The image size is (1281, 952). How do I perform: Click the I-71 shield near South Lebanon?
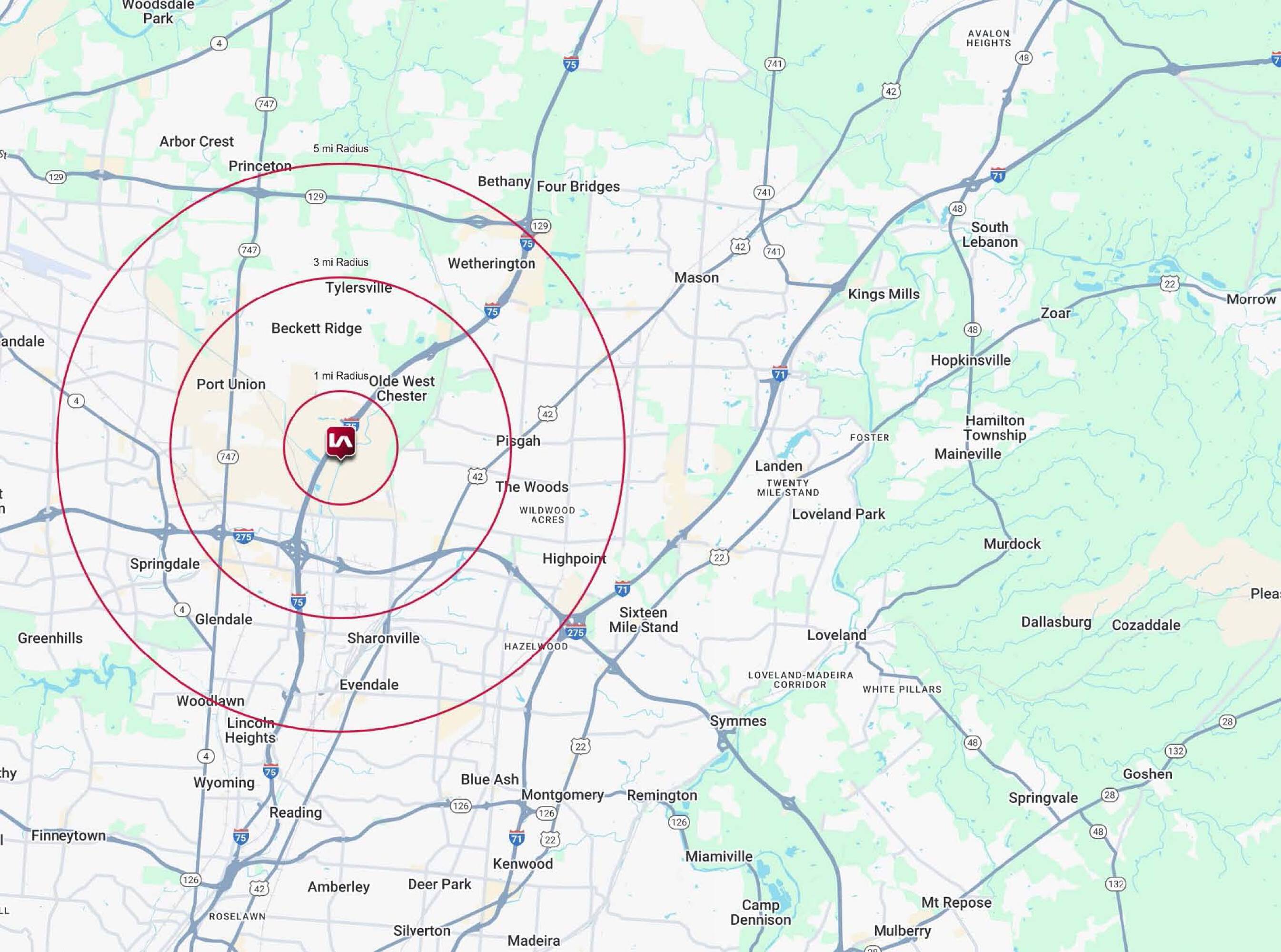click(998, 175)
